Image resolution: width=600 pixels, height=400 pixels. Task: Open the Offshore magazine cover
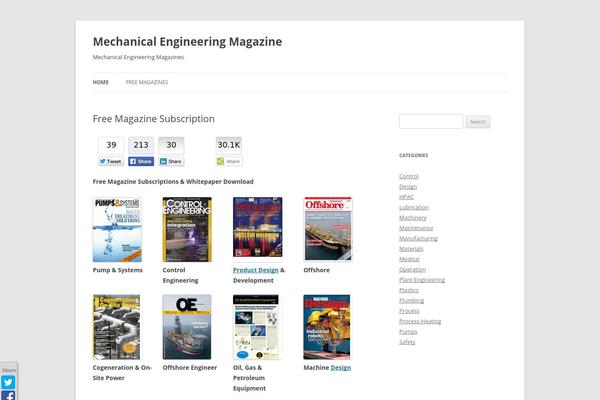point(328,229)
